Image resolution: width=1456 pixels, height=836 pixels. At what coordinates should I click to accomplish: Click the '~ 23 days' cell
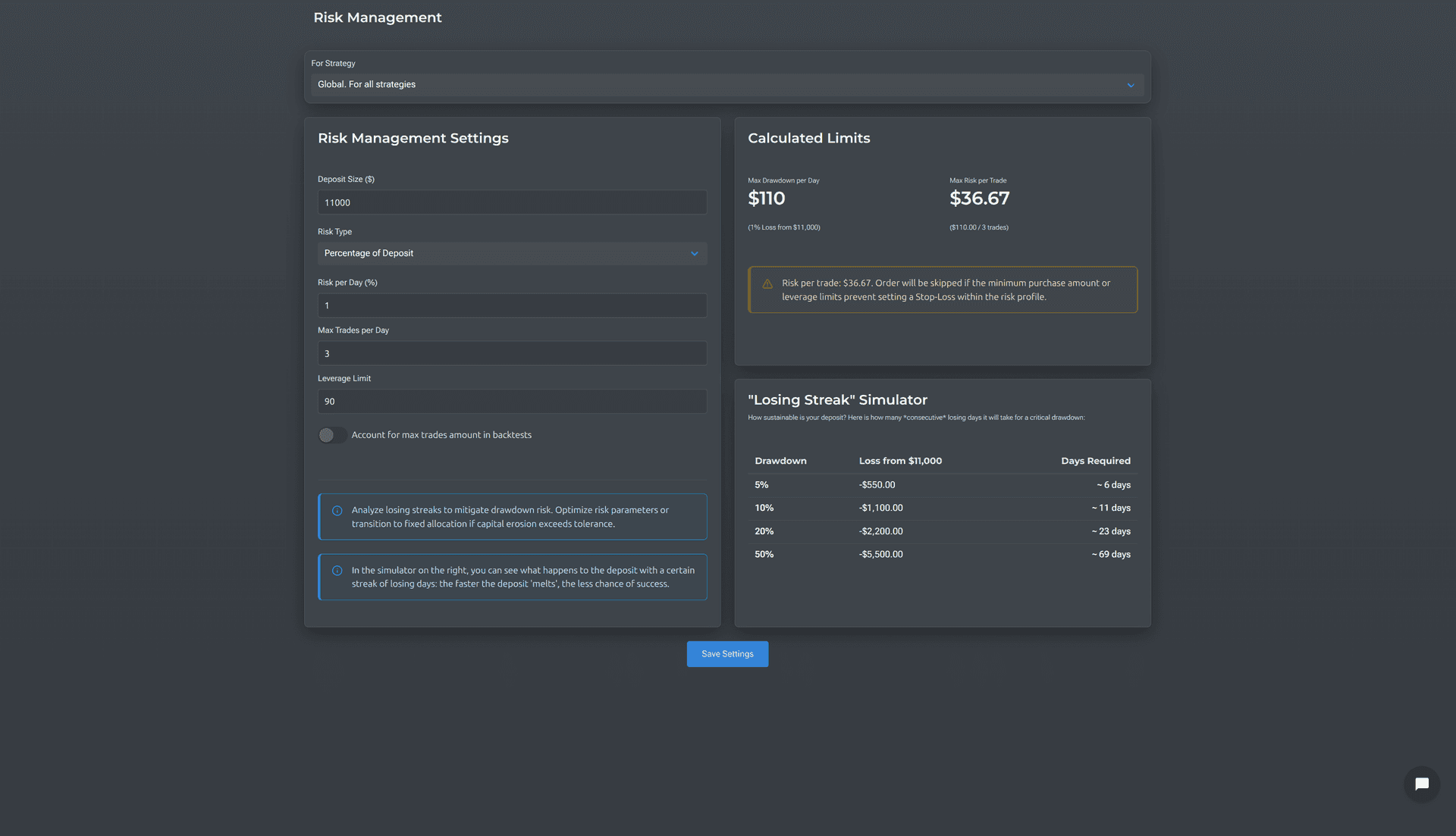1111,531
